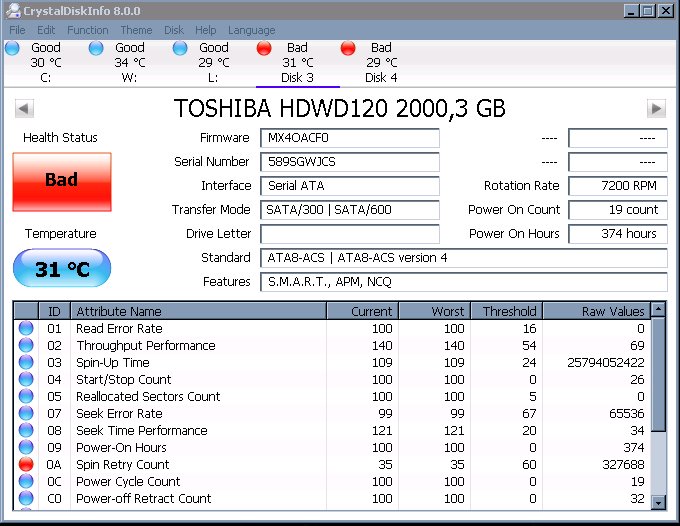The width and height of the screenshot is (680, 526).
Task: Click the CrystalDiskInfo title bar app icon
Action: 14,10
